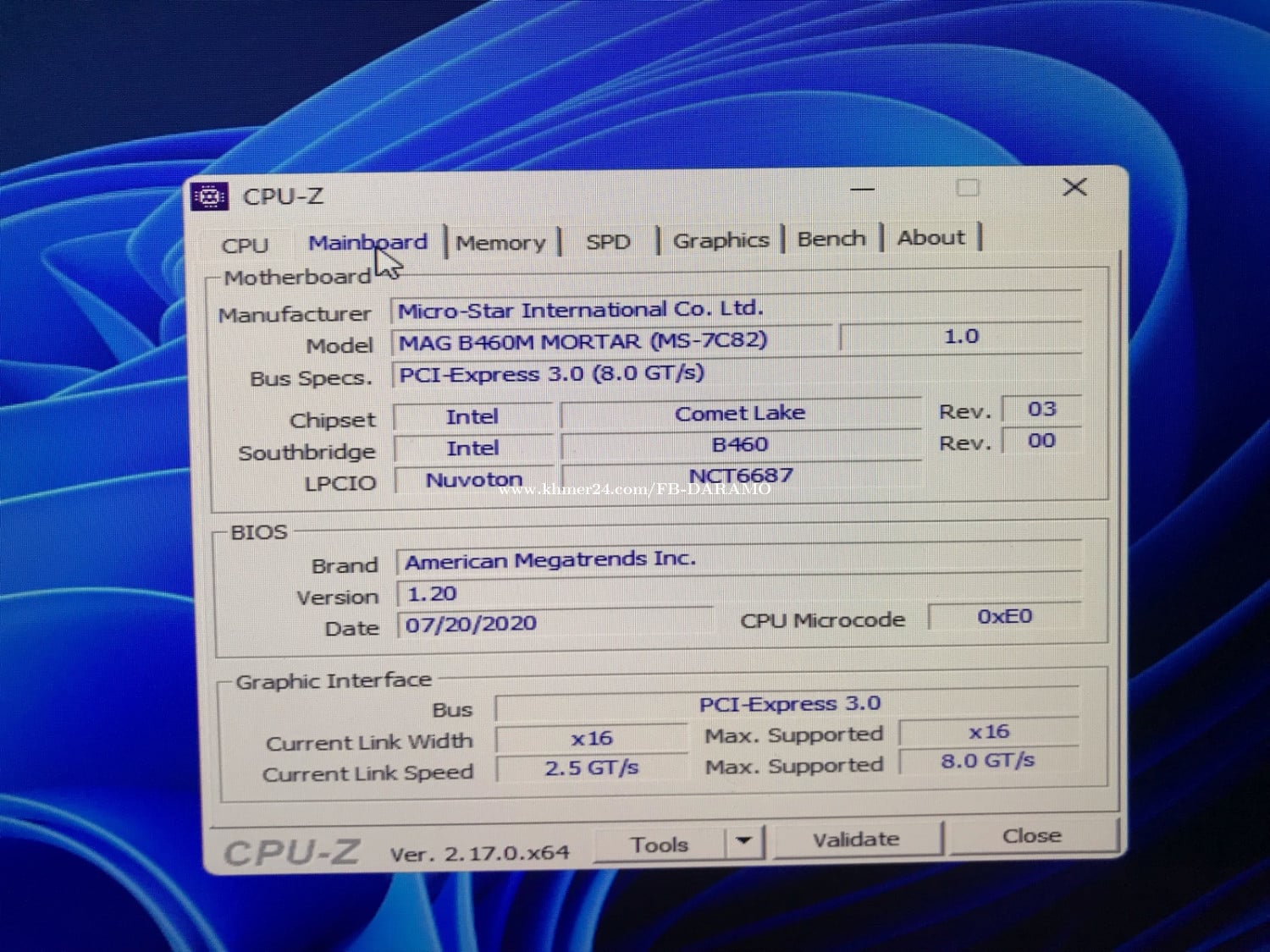Open the Bench tab
1270x952 pixels.
(831, 239)
